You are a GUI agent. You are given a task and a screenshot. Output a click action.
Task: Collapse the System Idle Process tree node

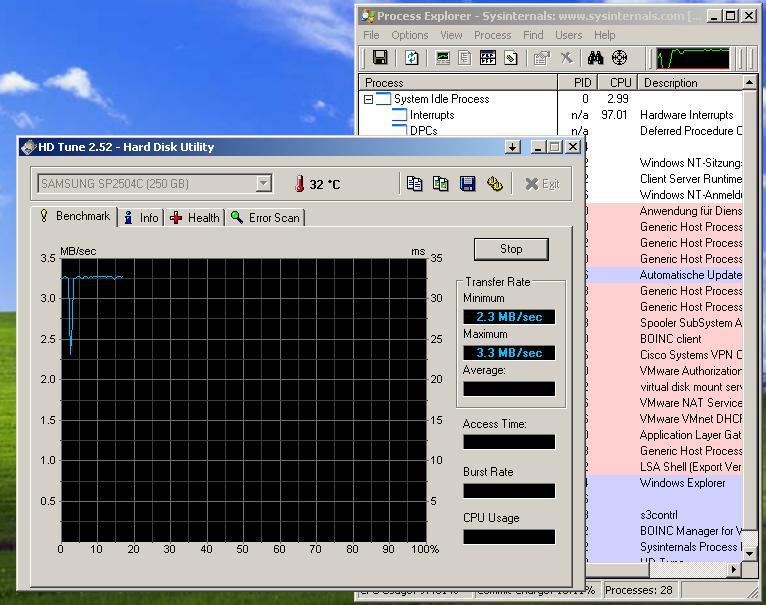tap(368, 99)
